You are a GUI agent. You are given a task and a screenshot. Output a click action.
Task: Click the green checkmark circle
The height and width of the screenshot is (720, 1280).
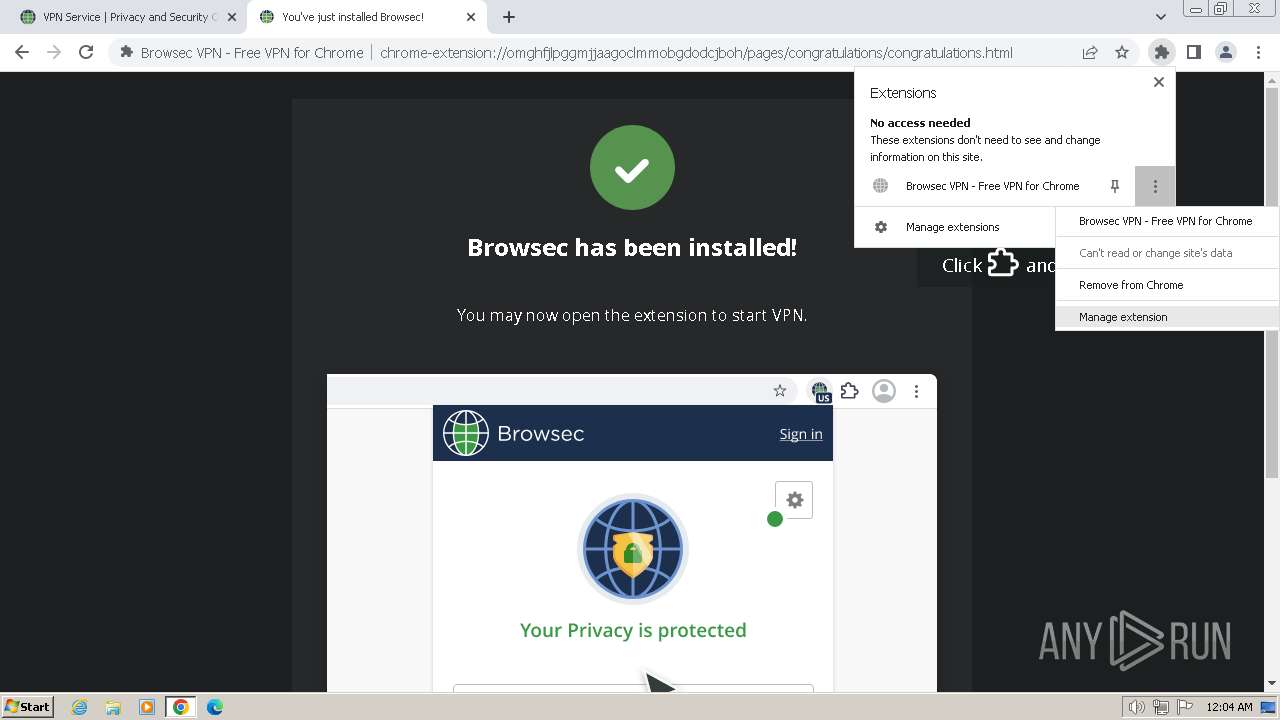(632, 168)
